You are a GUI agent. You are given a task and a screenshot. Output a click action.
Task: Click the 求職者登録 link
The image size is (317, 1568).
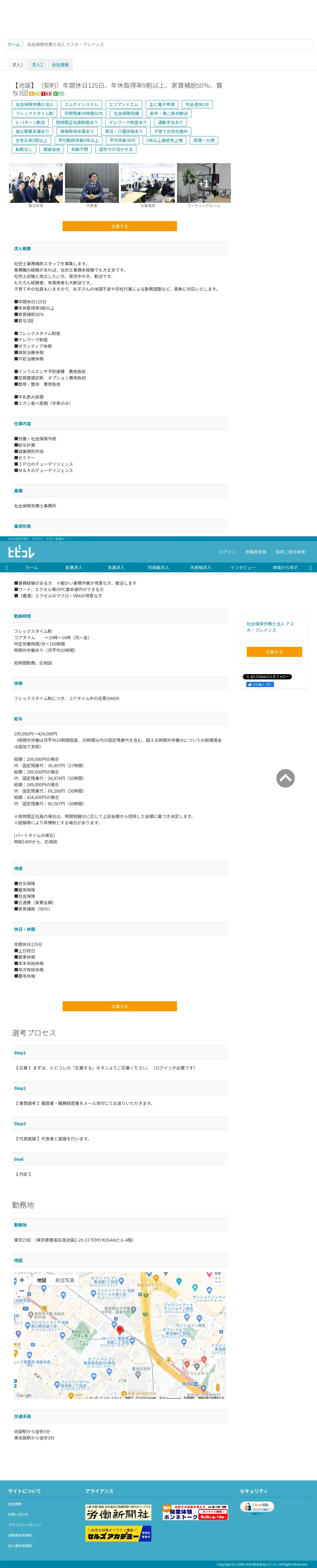pyautogui.click(x=255, y=552)
